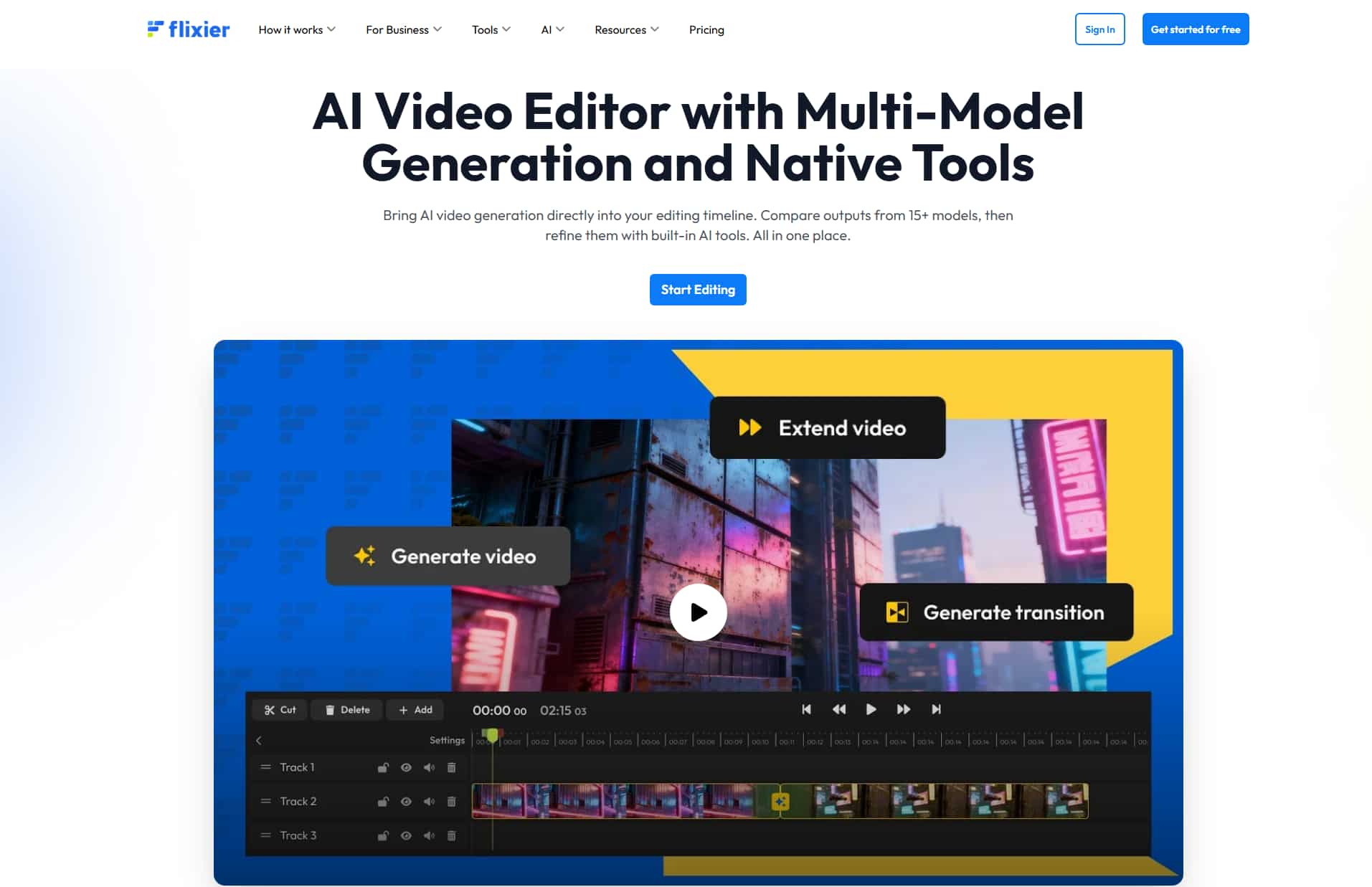
Task: Delete Track 1 with trash icon
Action: (451, 767)
